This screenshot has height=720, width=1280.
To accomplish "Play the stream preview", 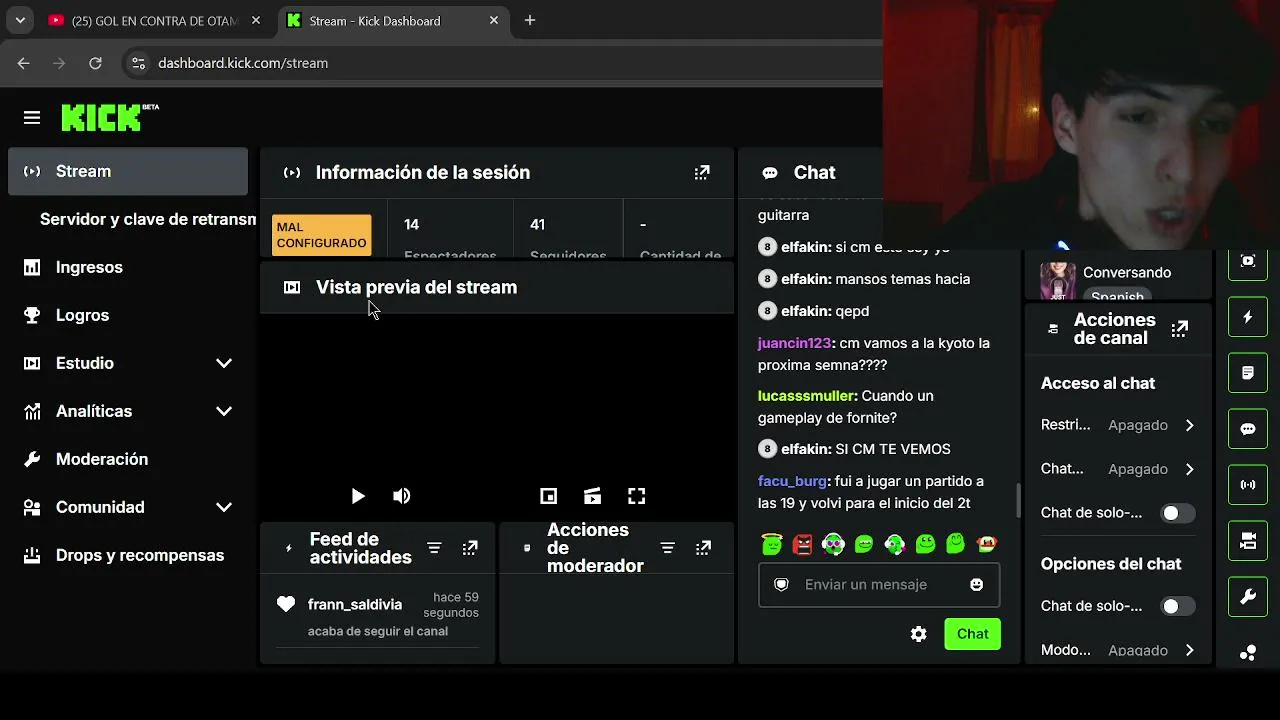I will (x=358, y=496).
